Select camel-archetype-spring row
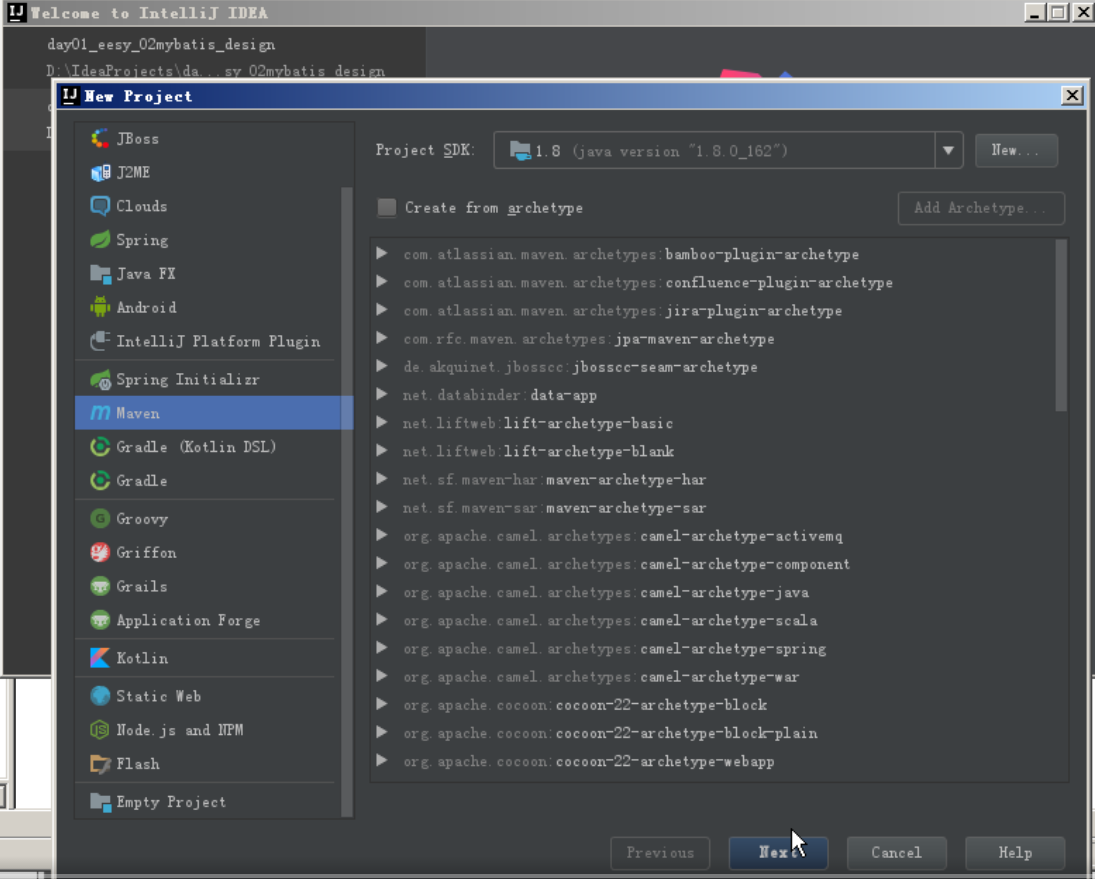 click(713, 649)
